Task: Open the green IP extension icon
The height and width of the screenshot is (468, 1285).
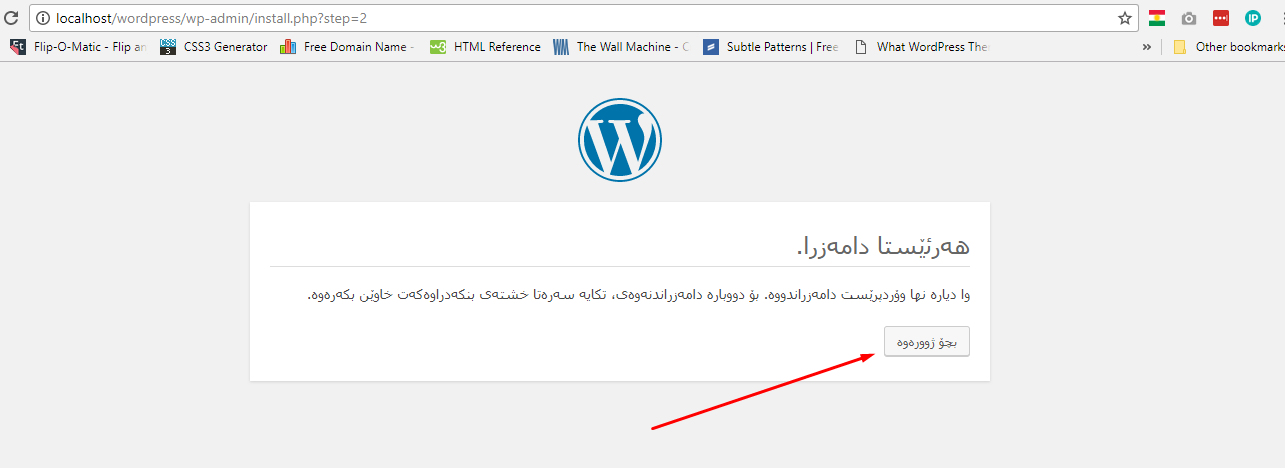Action: point(1253,18)
